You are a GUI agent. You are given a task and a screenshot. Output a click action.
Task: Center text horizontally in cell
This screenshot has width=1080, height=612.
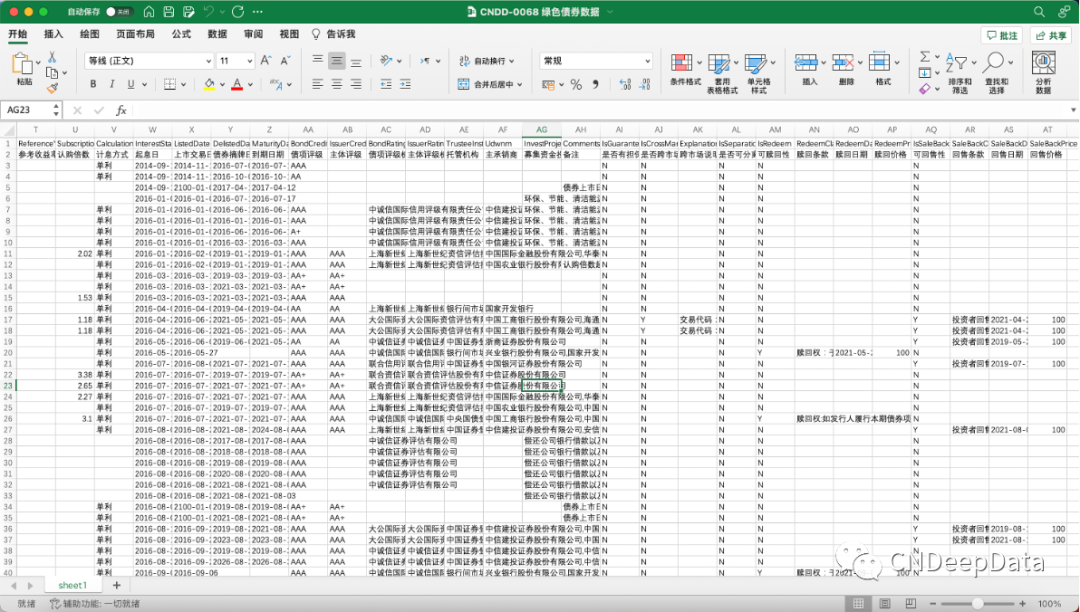coord(337,84)
